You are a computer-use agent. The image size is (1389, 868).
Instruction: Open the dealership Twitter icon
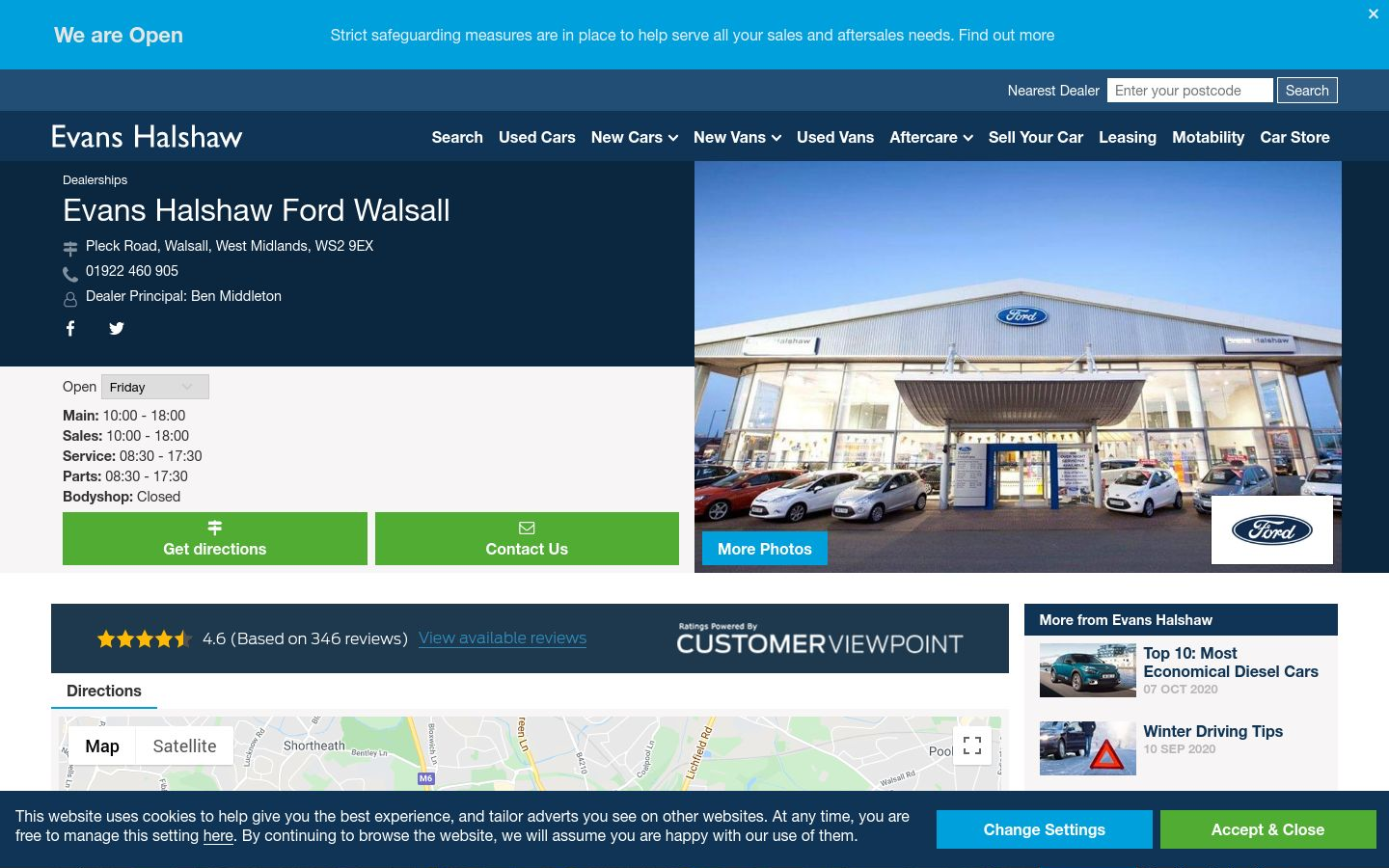(x=117, y=329)
